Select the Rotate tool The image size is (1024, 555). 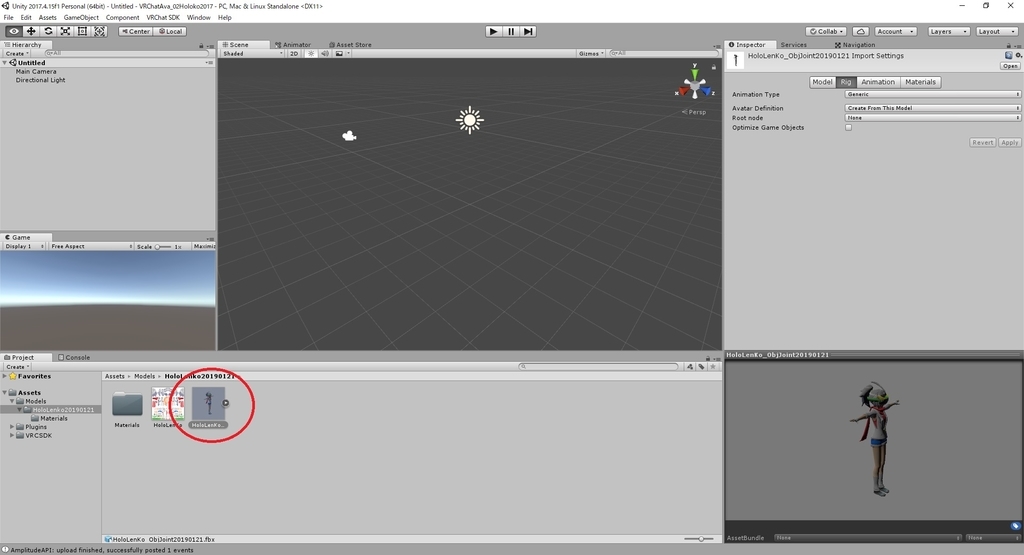click(48, 31)
